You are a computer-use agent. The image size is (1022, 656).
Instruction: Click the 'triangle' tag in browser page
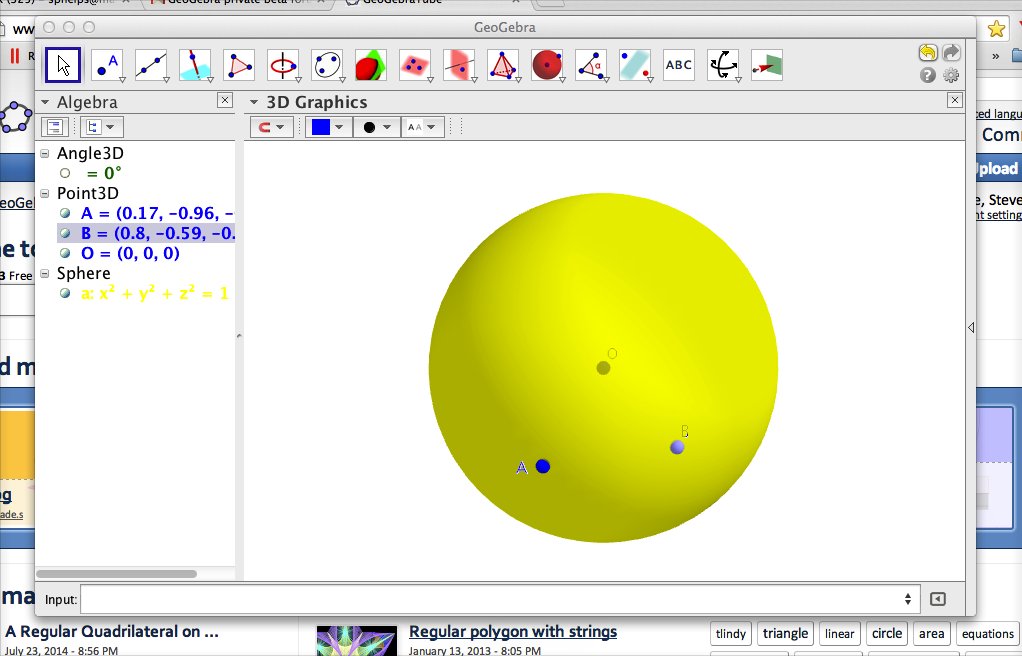785,633
